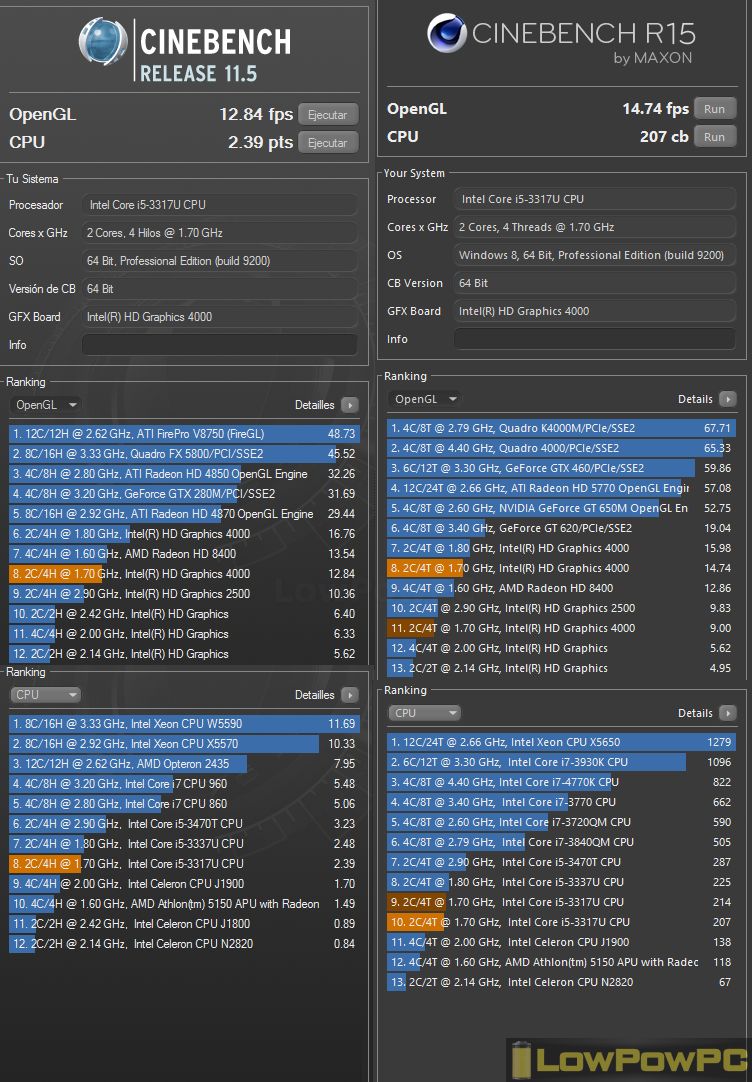Select the Quadro K4000M ranking row in R15
Screen dimensions: 752x1082
tap(562, 429)
